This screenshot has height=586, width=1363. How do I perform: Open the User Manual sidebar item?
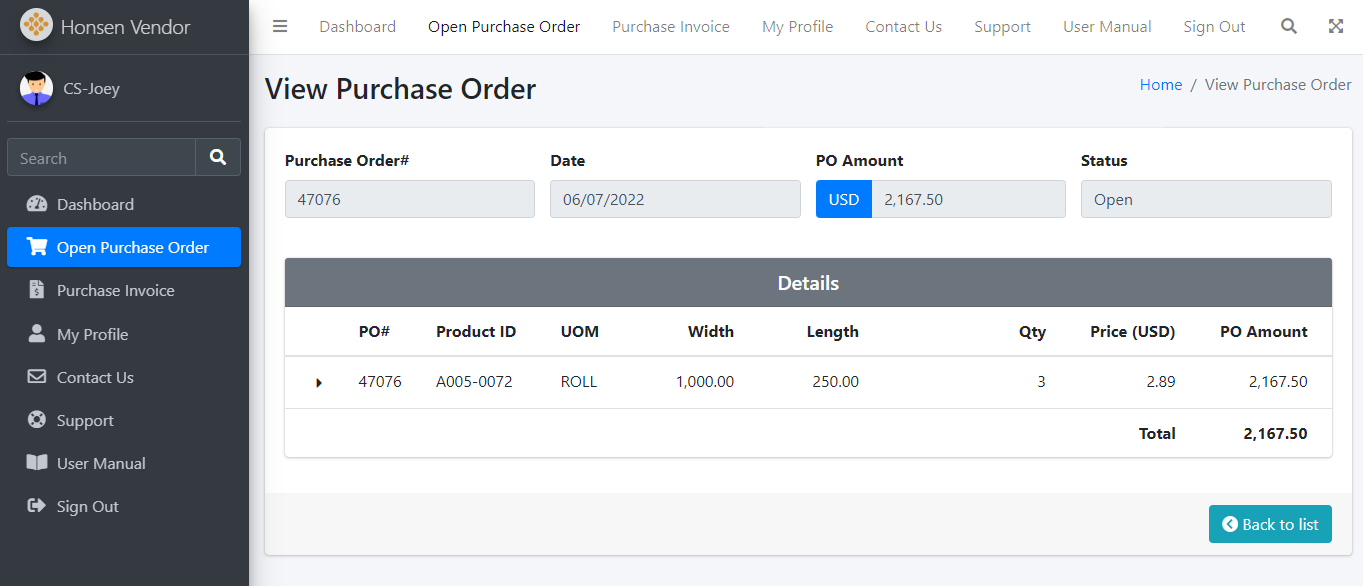(101, 464)
